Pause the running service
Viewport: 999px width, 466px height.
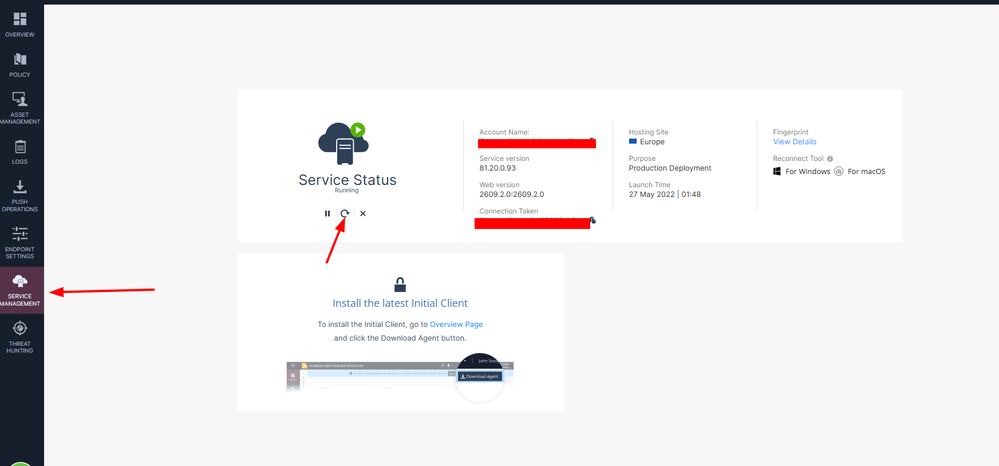(x=327, y=214)
